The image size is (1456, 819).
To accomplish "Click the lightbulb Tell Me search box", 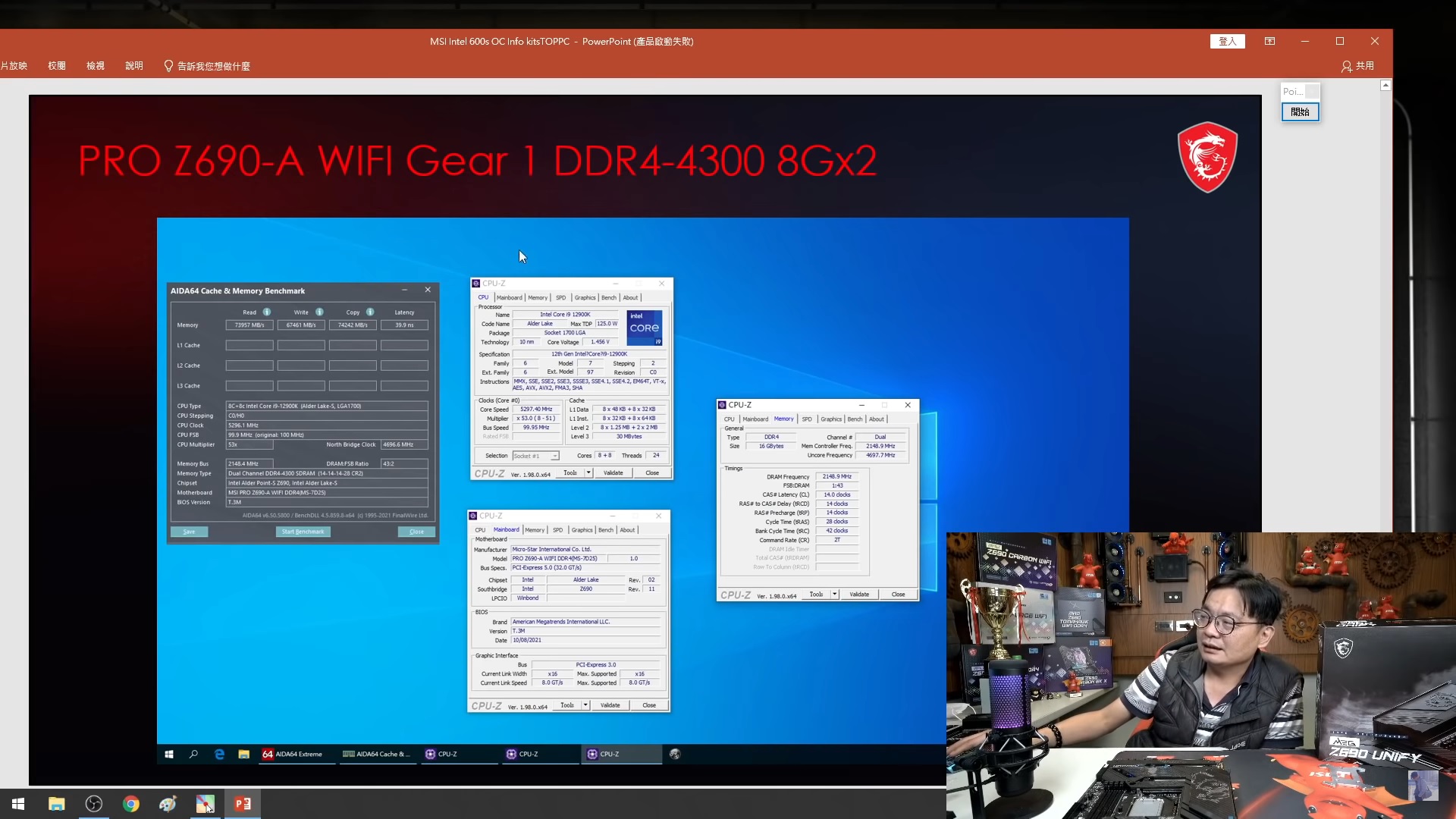I will pos(207,66).
